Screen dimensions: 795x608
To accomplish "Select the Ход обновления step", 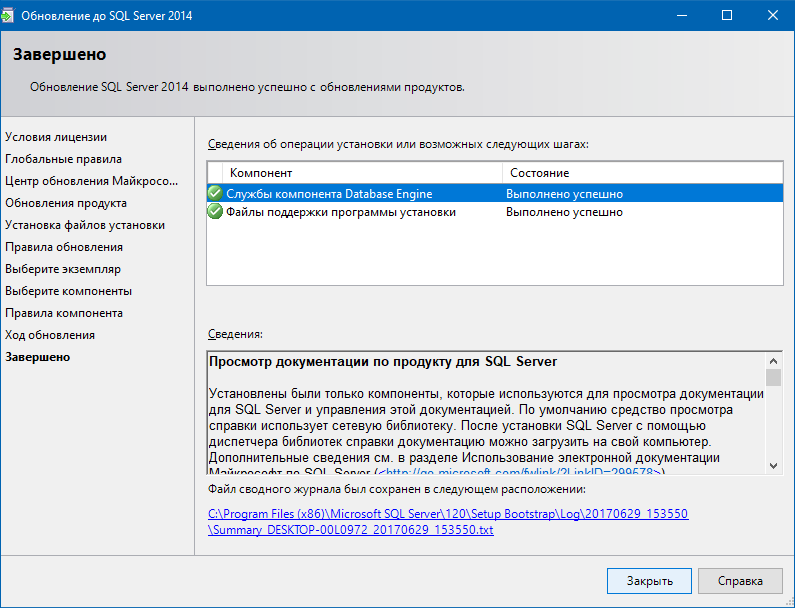I will (x=50, y=335).
